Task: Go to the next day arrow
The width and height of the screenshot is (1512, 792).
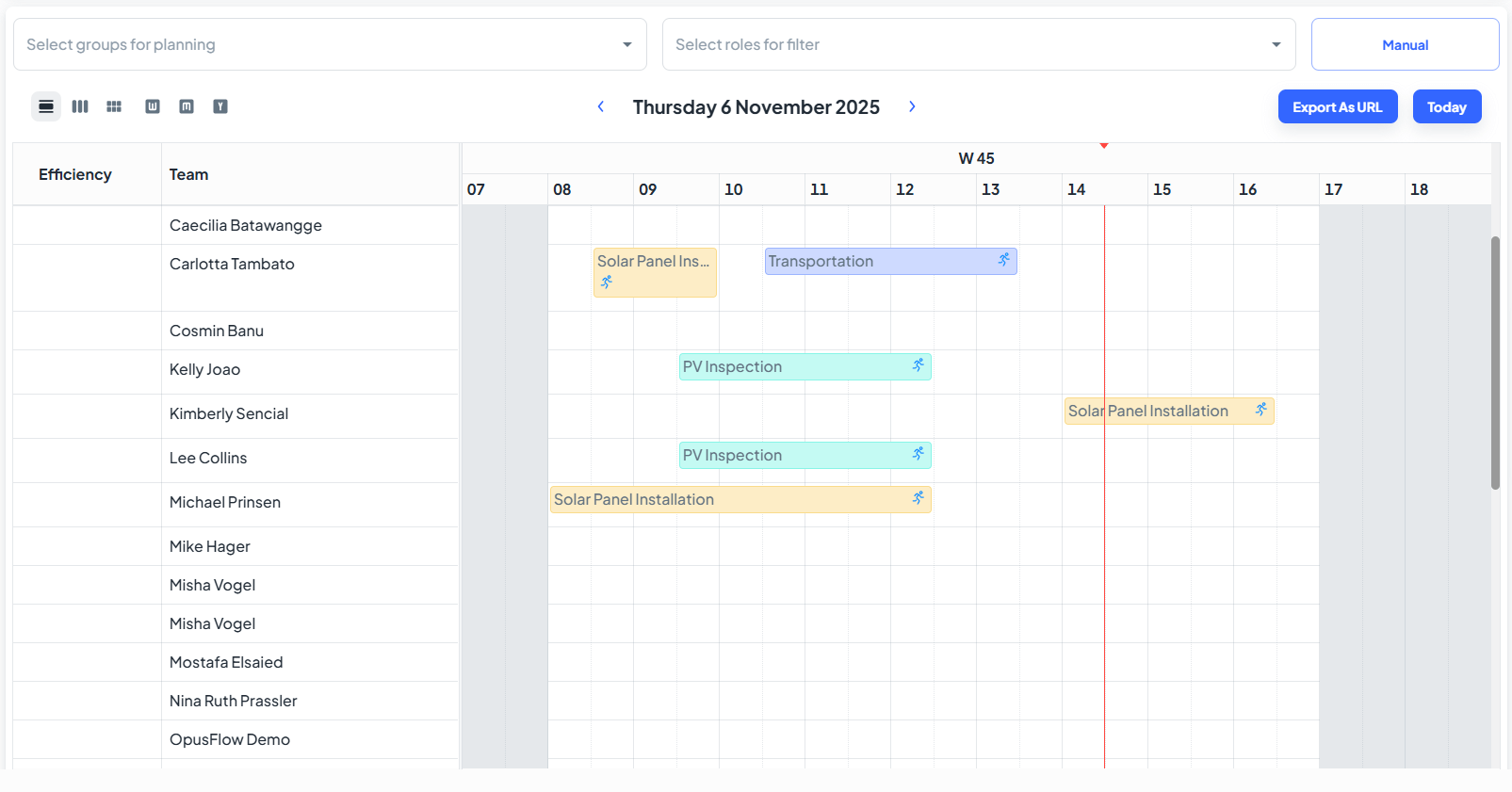Action: coord(912,106)
